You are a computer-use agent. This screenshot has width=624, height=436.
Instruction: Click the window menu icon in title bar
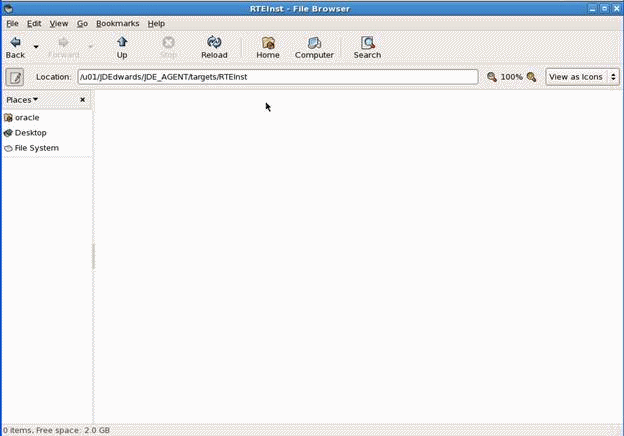click(x=8, y=8)
